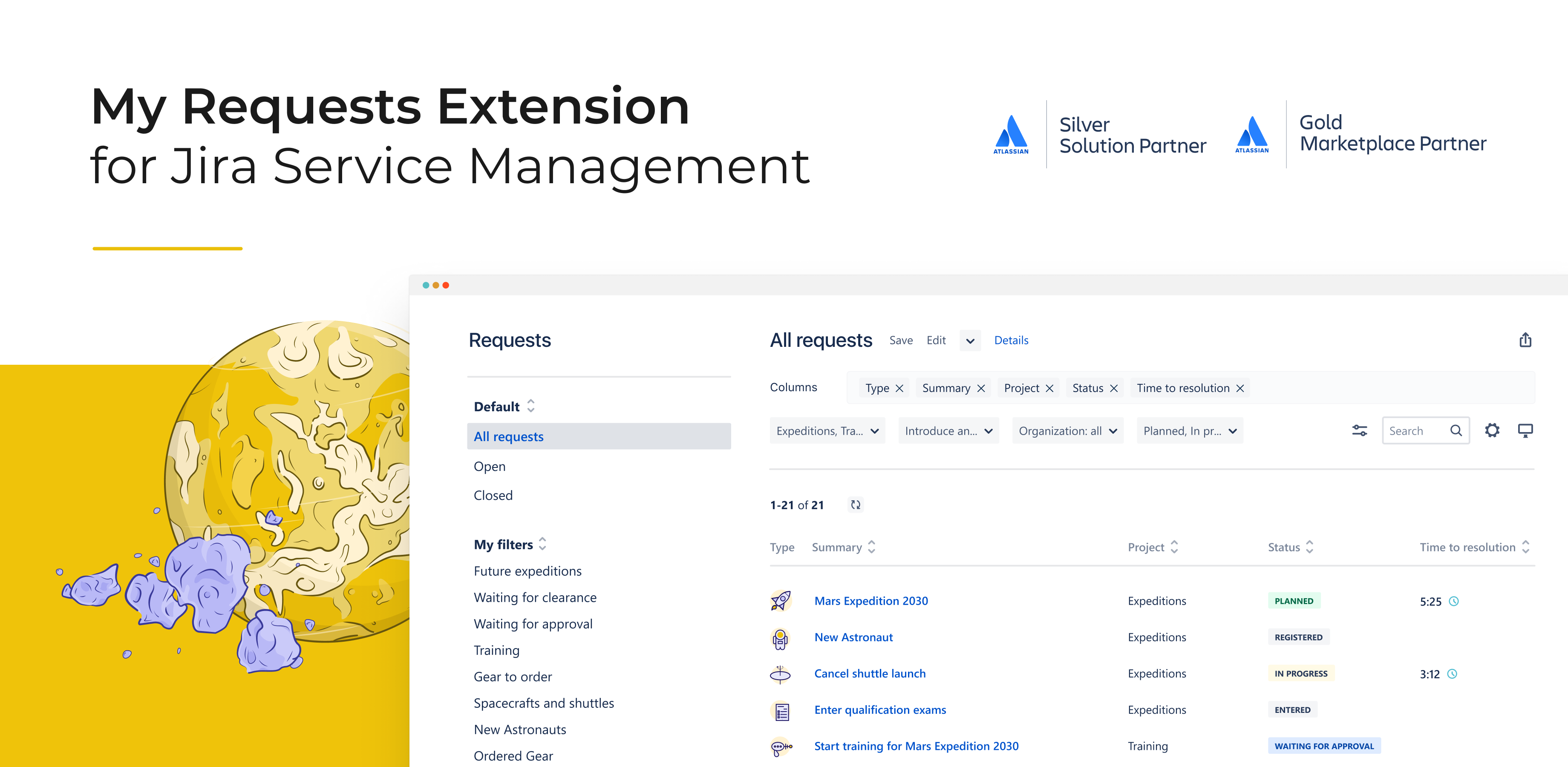Select the Closed requests view
Viewport: 1568px width, 767px height.
pyautogui.click(x=493, y=495)
